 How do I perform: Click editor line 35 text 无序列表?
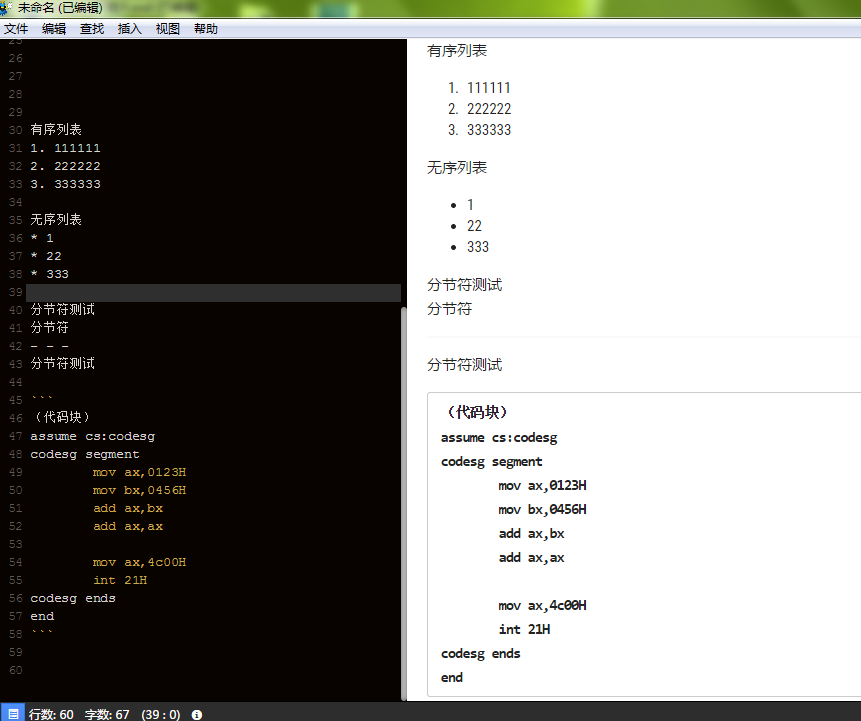click(56, 220)
